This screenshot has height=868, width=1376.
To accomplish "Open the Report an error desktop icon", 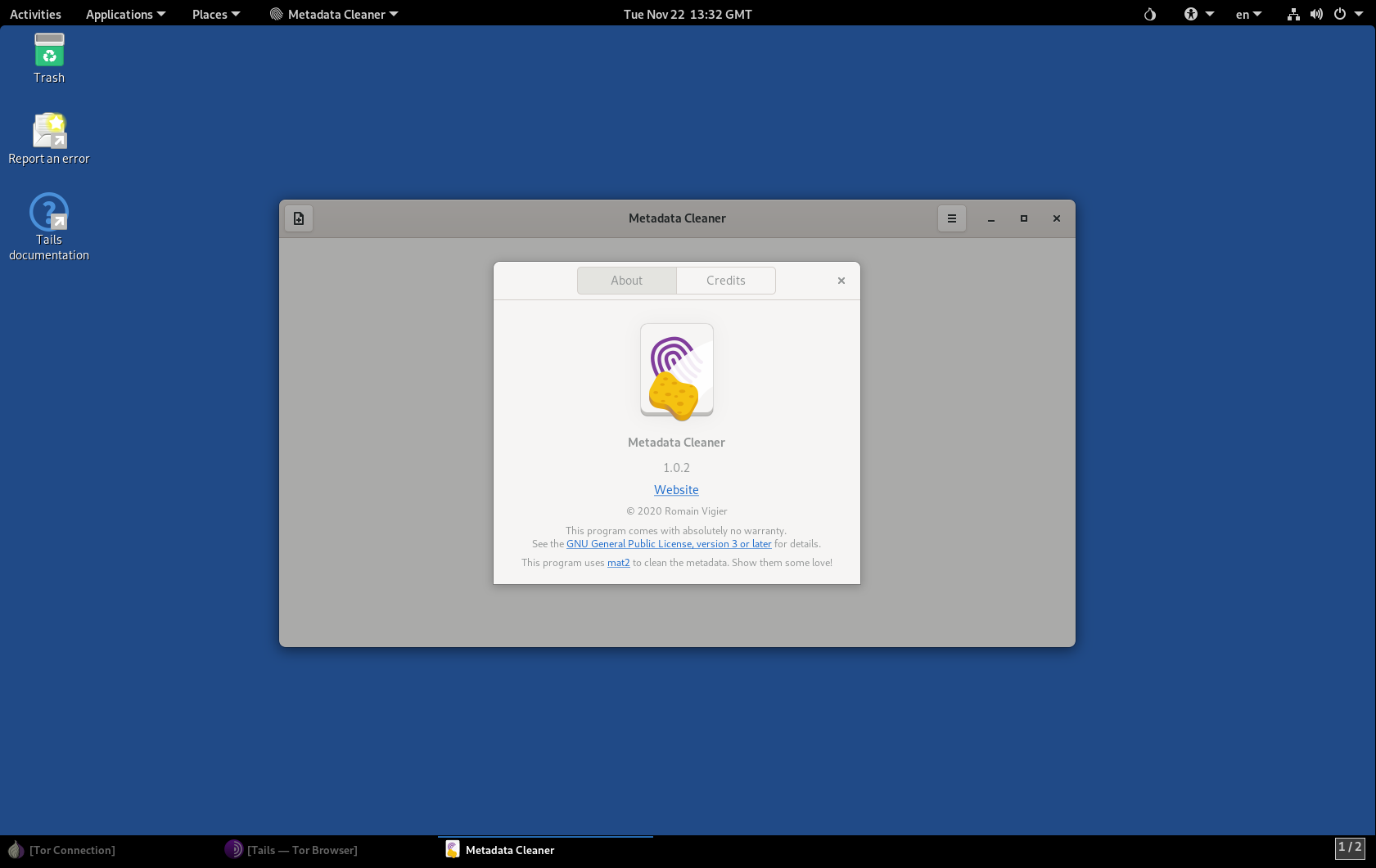I will [49, 139].
